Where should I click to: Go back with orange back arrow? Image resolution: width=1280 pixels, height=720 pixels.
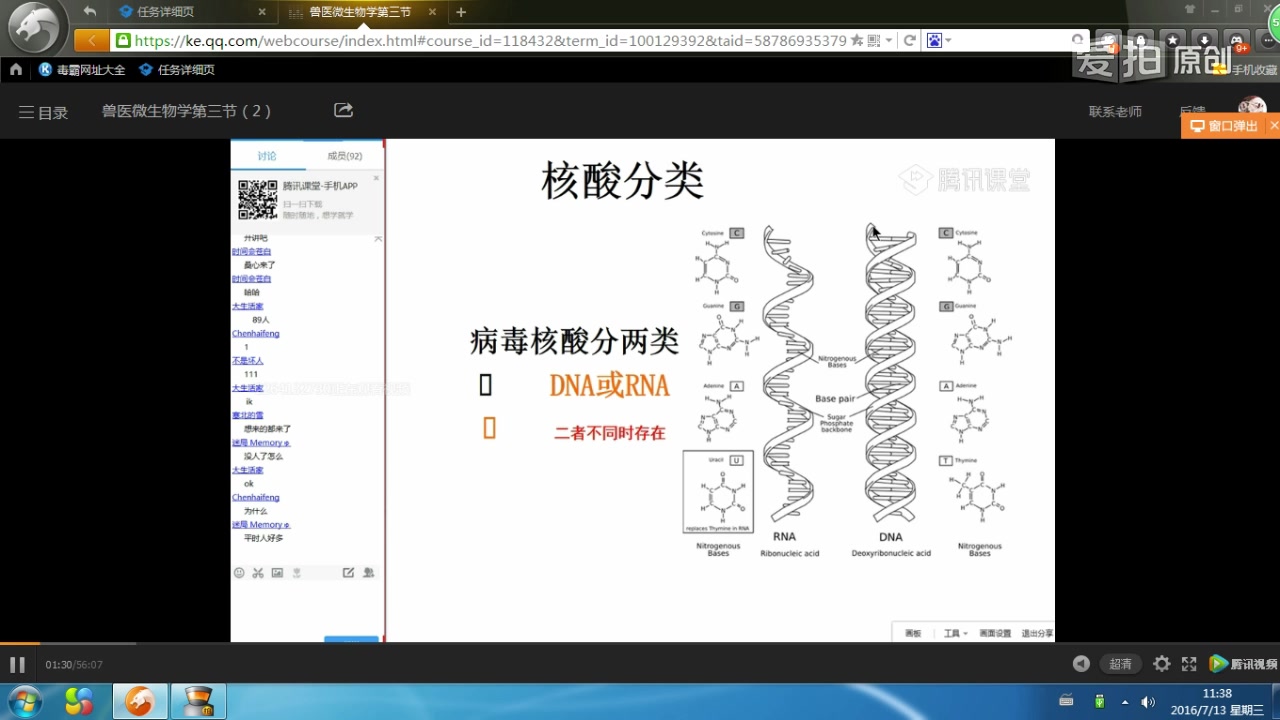tap(92, 41)
